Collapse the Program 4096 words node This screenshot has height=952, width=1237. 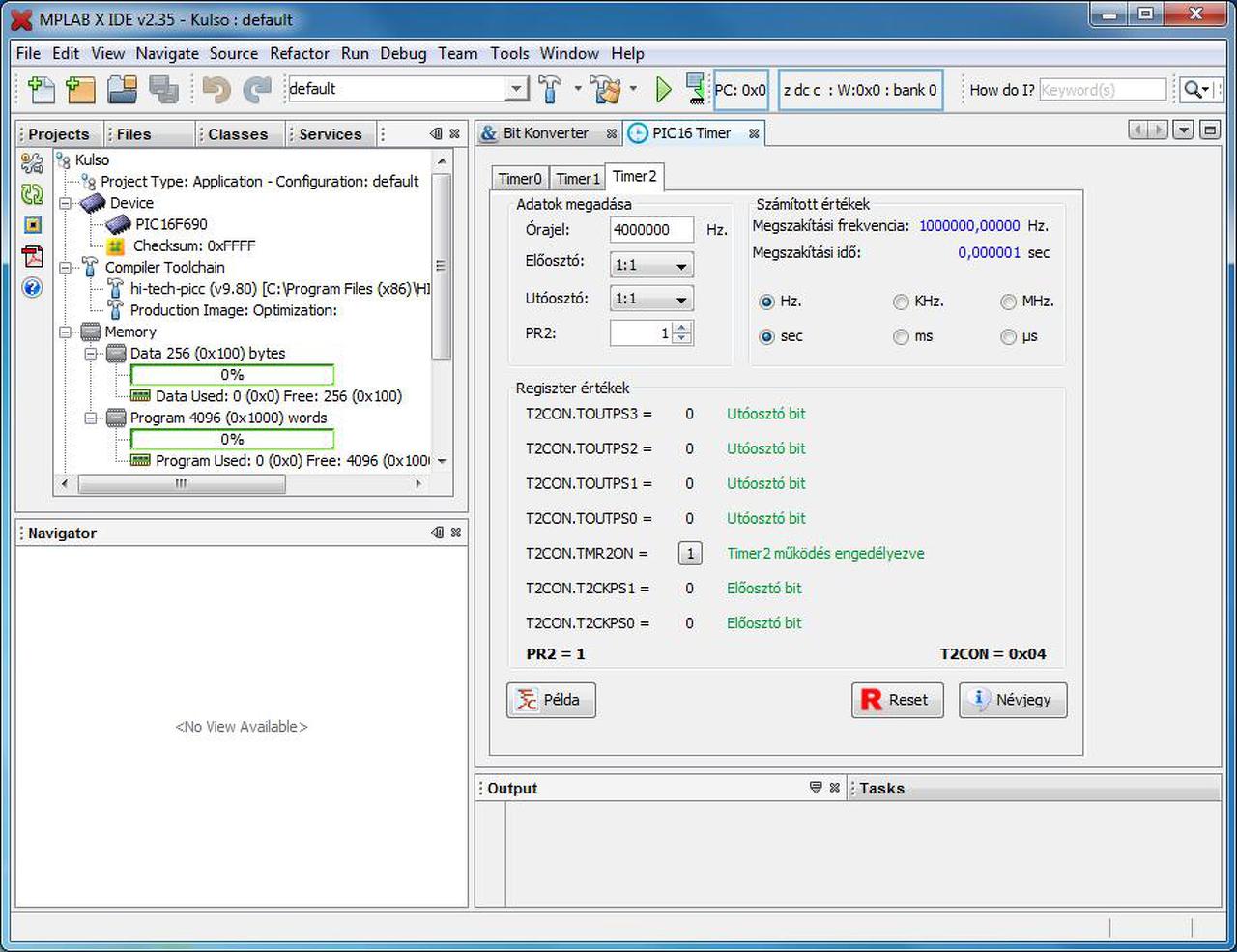pyautogui.click(x=91, y=418)
